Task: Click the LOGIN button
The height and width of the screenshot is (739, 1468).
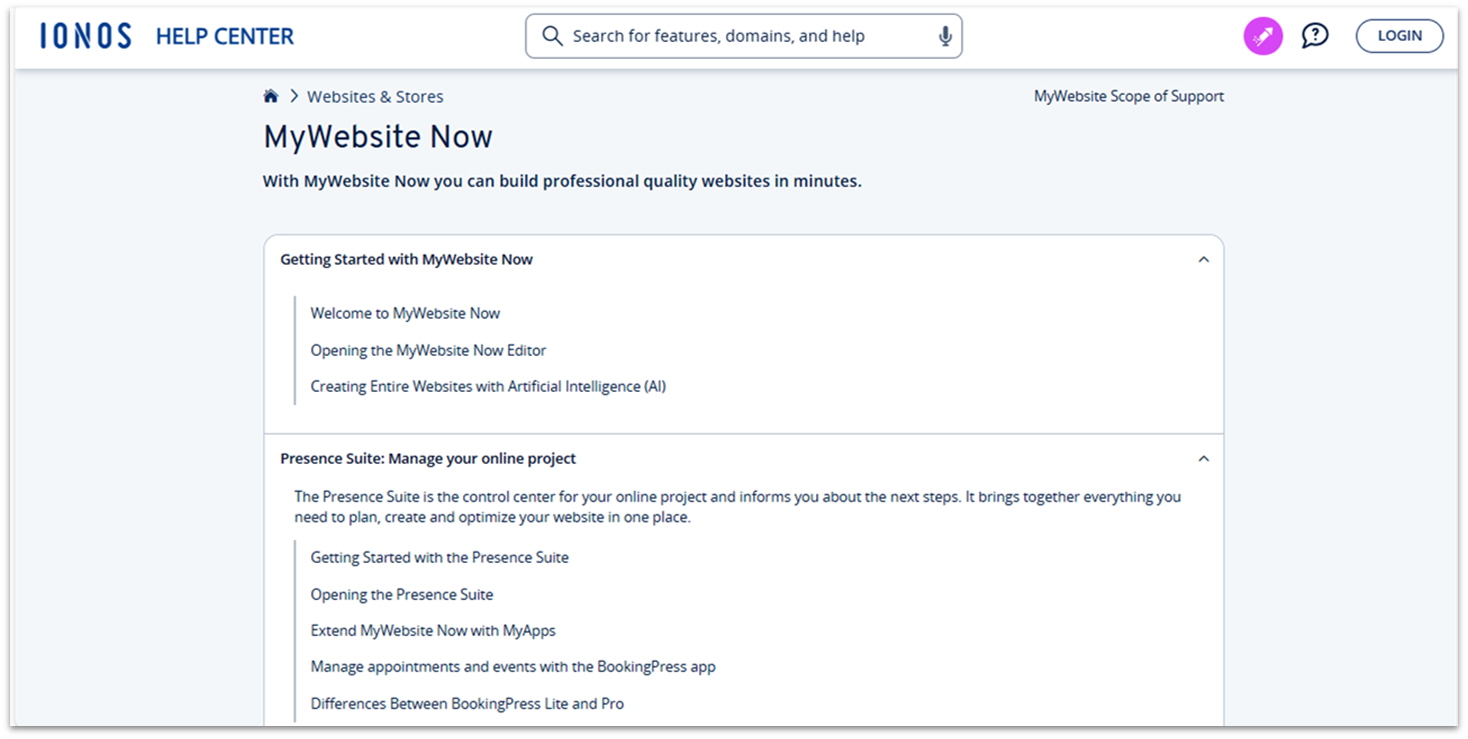Action: pos(1399,36)
